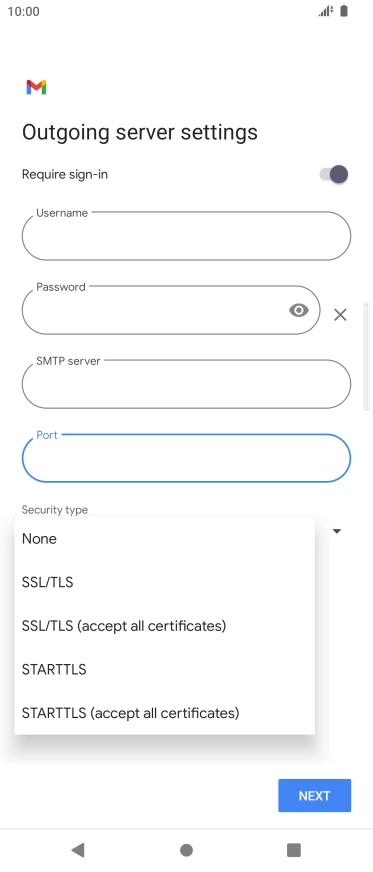Click into the SMTP server field
Screen dimensions: 373x872
[x=186, y=384]
